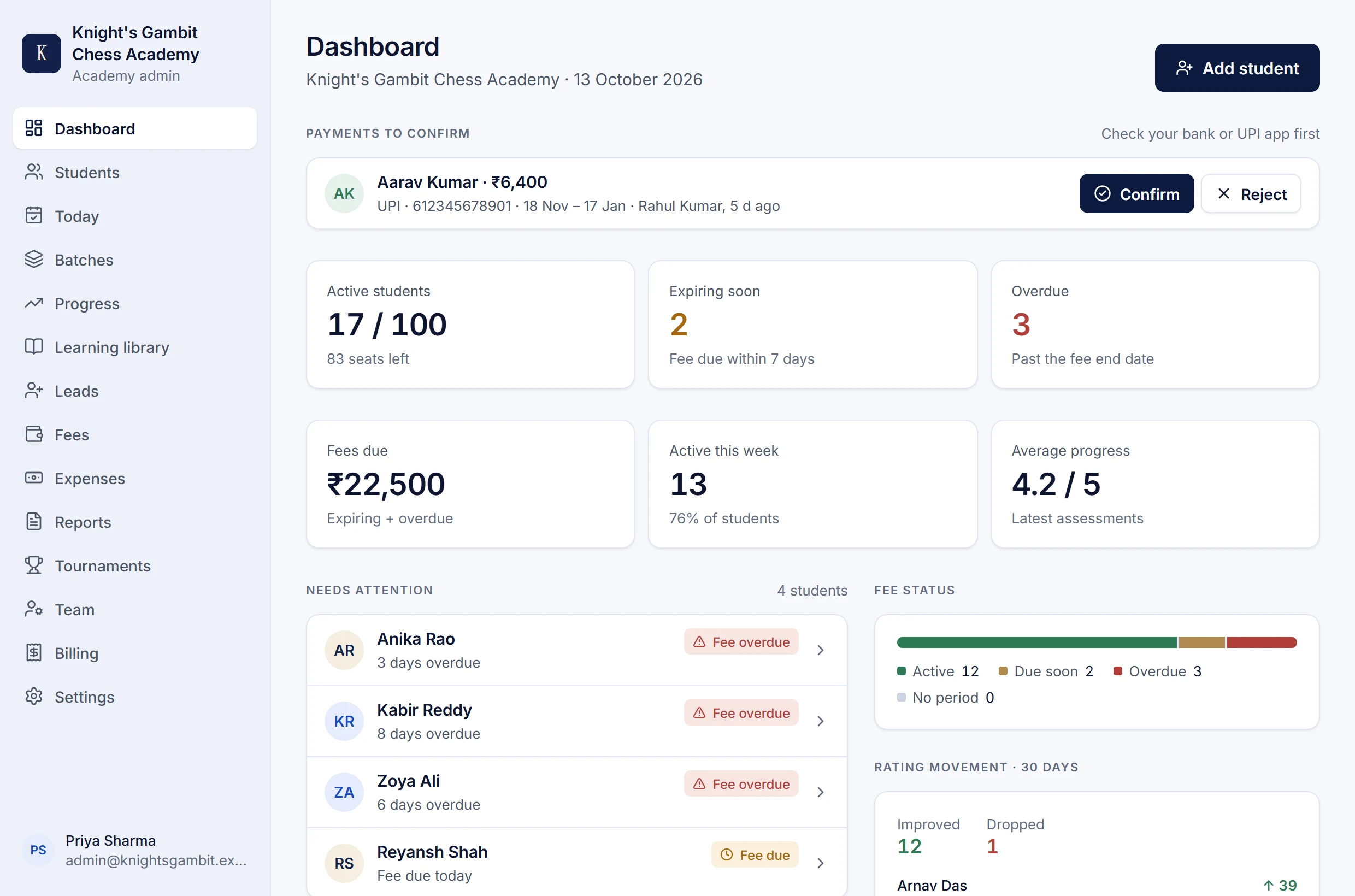The height and width of the screenshot is (896, 1355).
Task: Click the Leads person-plus icon
Action: tap(34, 390)
